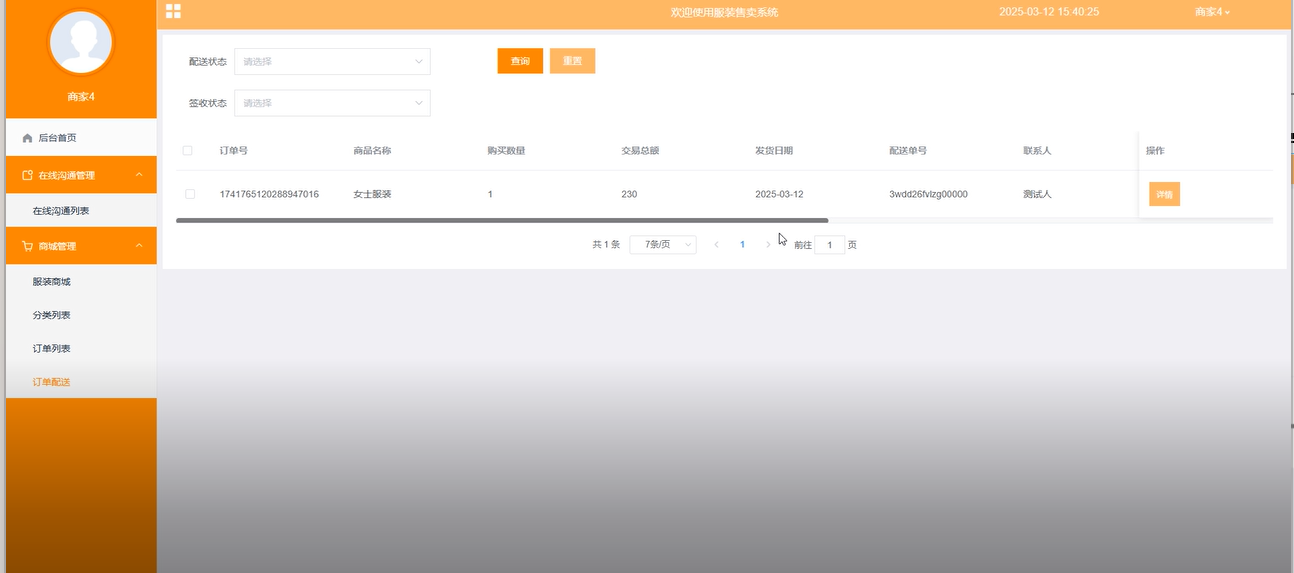Open 后台首页 in sidebar
This screenshot has height=573, width=1294.
pos(81,138)
